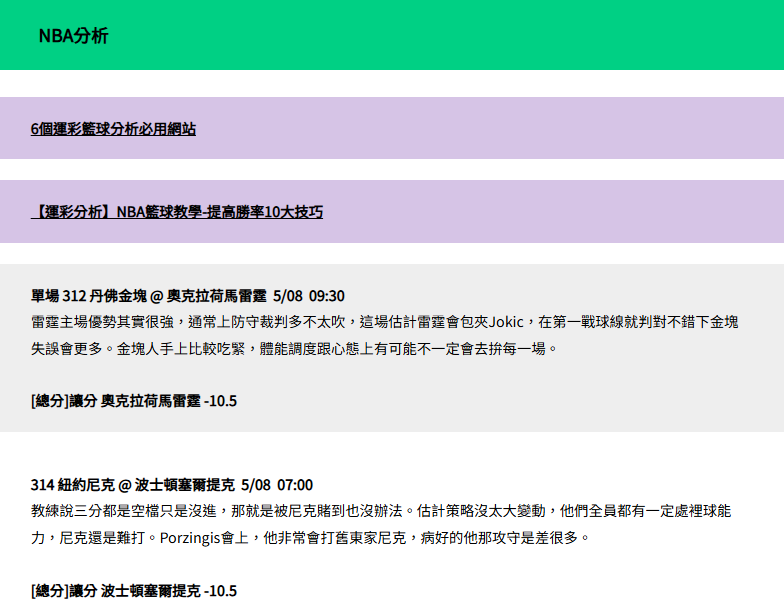Select pick [總分]讓分 奧克拉荷馬雷霆 -10.5
The height and width of the screenshot is (600, 784).
134,401
